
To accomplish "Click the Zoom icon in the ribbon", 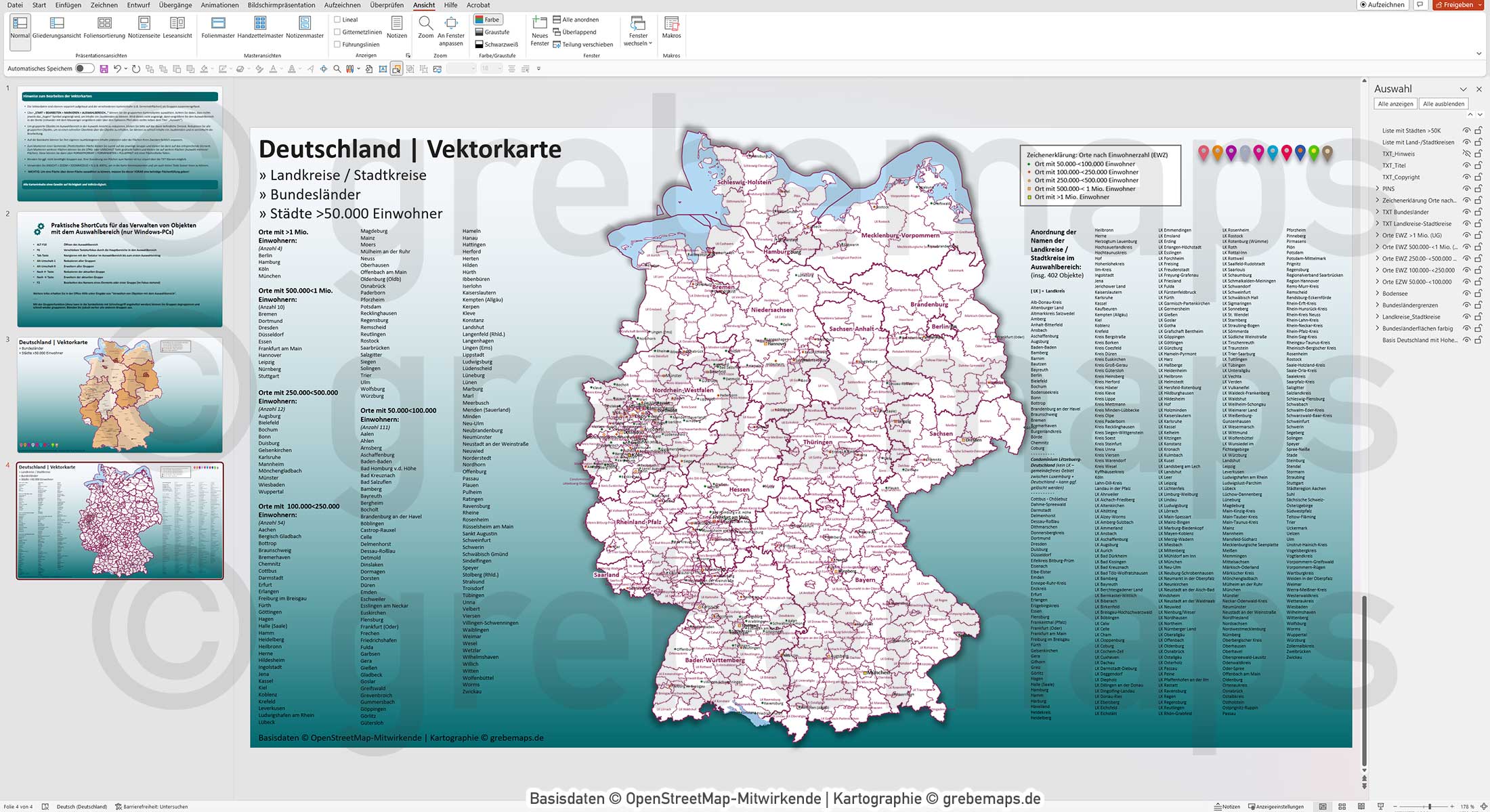I will [426, 27].
